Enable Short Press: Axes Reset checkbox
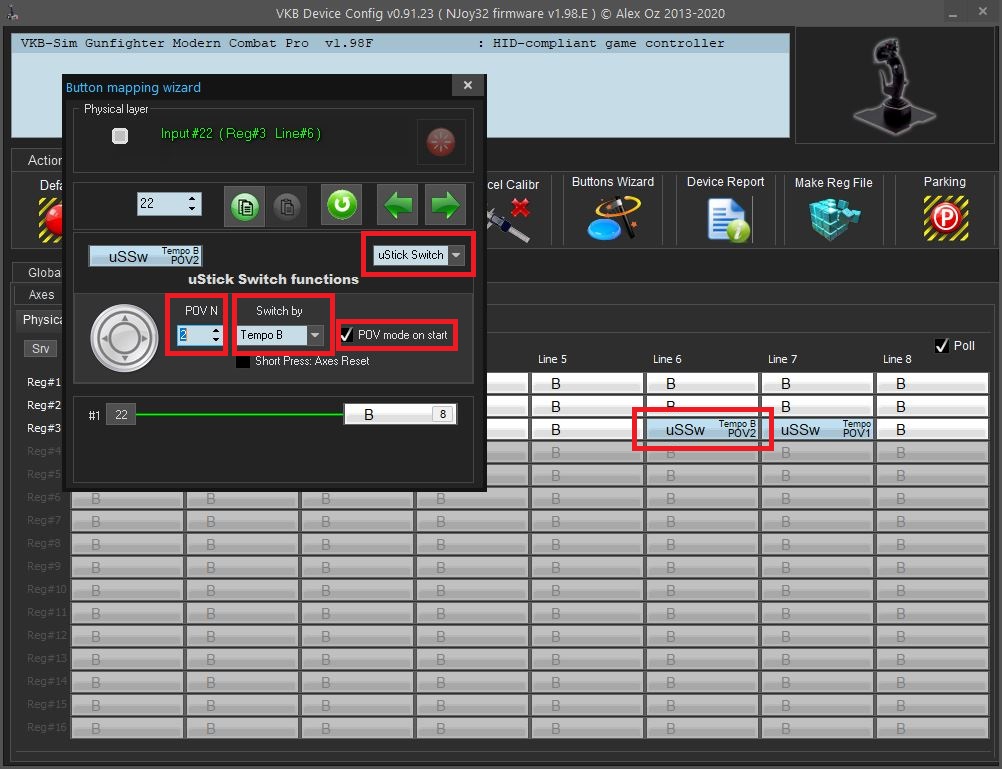The height and width of the screenshot is (769, 1002). 243,361
